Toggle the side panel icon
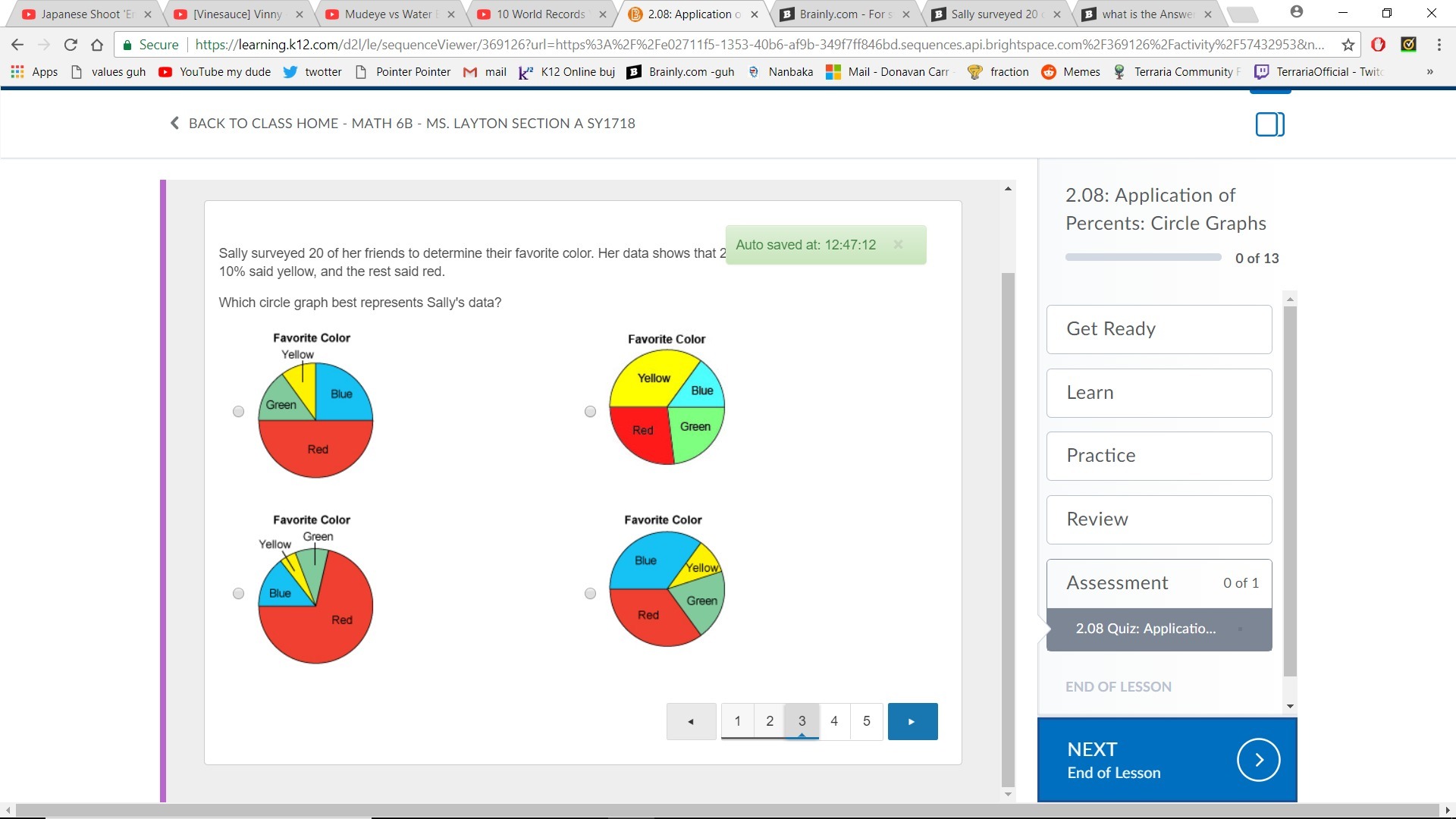The width and height of the screenshot is (1456, 819). 1269,124
